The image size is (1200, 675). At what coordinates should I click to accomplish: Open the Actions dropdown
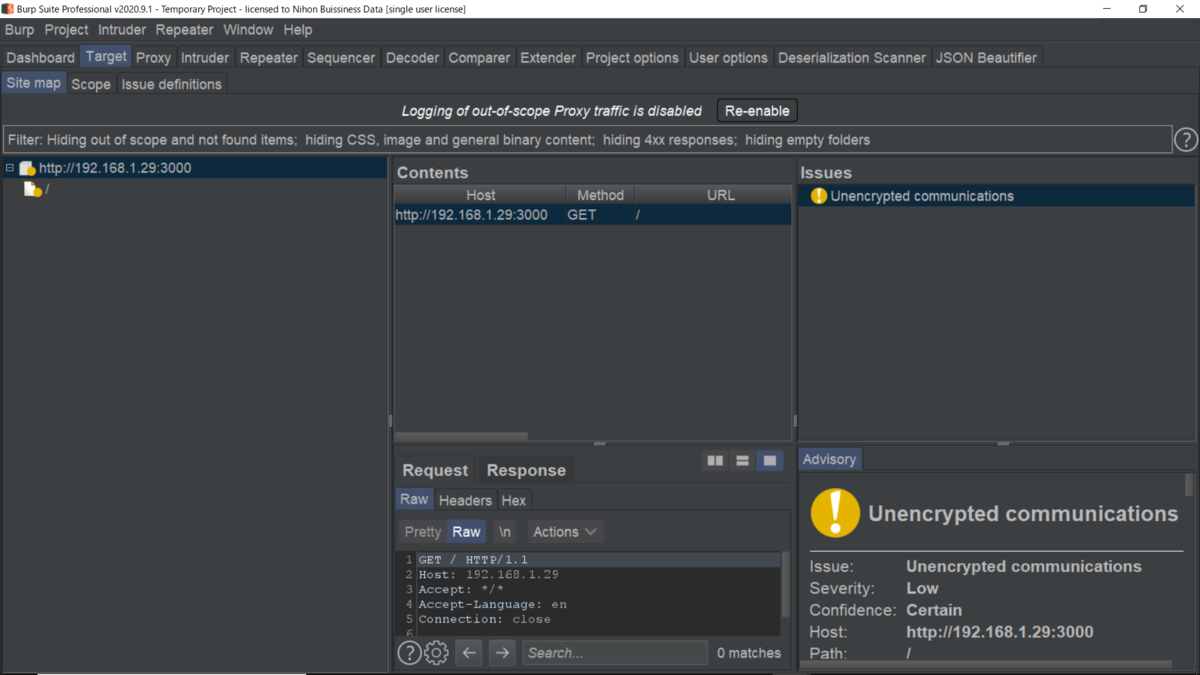tap(565, 532)
